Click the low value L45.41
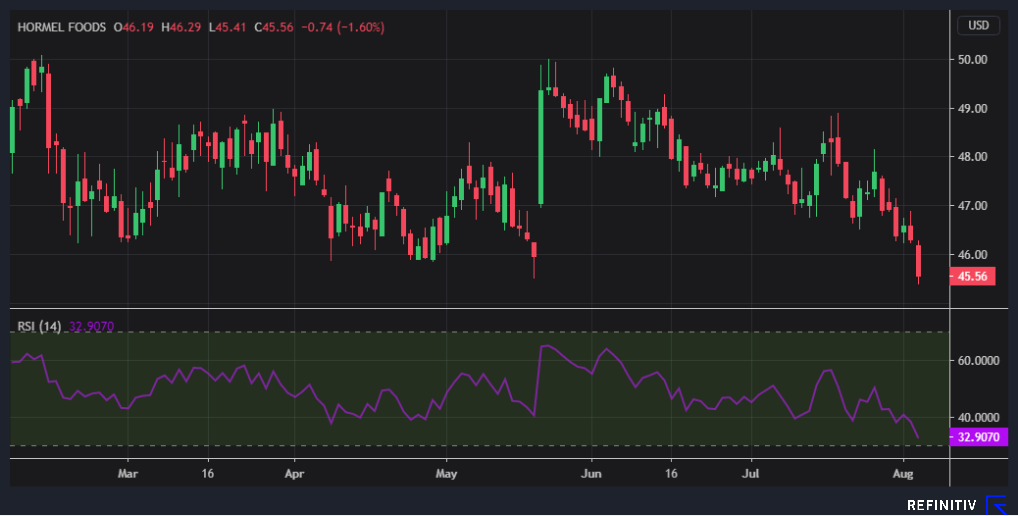The width and height of the screenshot is (1018, 516). tap(227, 27)
